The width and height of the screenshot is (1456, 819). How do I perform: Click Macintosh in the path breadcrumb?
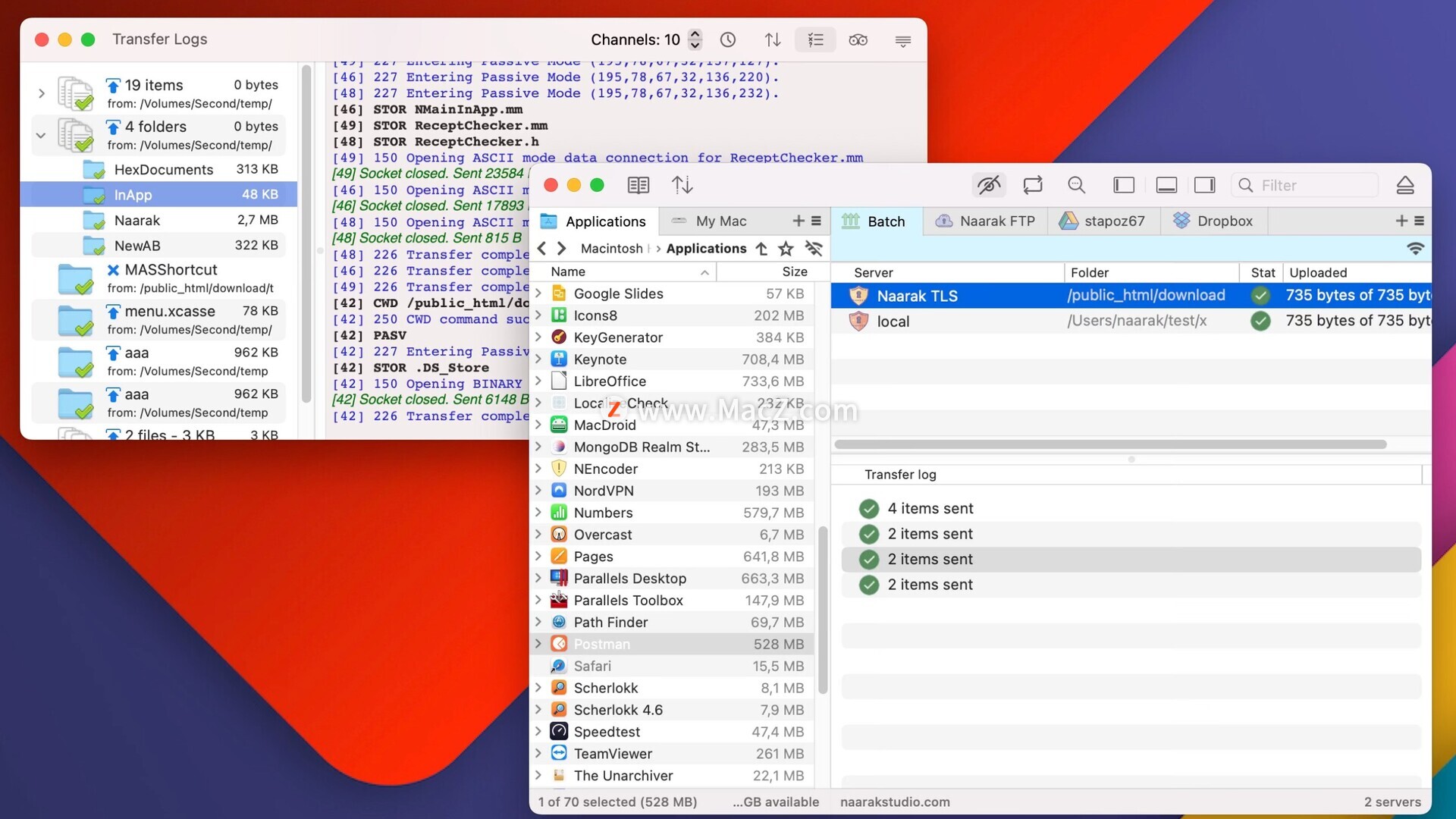[611, 249]
